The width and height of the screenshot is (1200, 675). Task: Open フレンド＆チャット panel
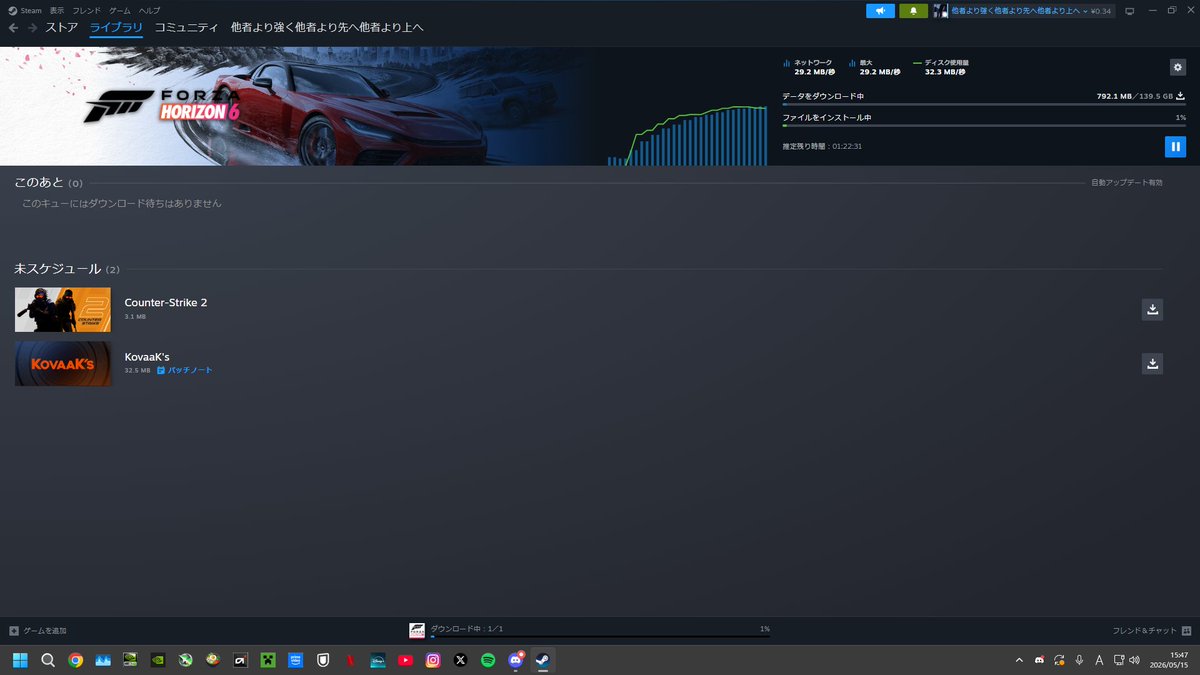pyautogui.click(x=1152, y=631)
